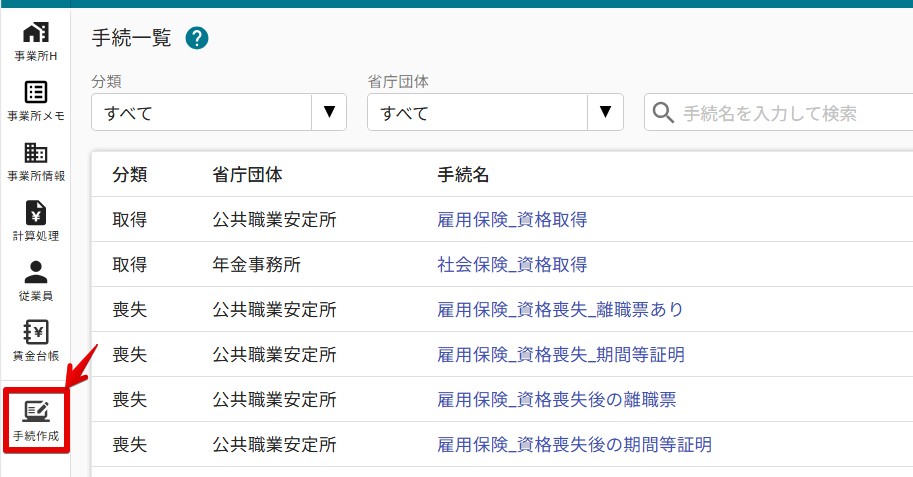Open 雇用保険_資格喪失後の期間等証明 link
Screen dimensions: 913x477
[575, 445]
